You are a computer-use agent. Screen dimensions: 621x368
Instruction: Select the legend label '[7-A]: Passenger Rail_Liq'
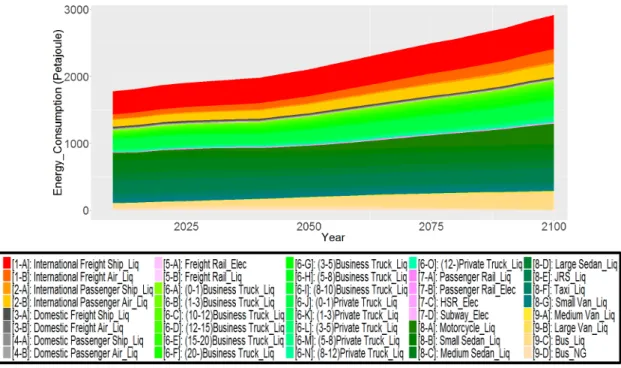click(x=465, y=276)
